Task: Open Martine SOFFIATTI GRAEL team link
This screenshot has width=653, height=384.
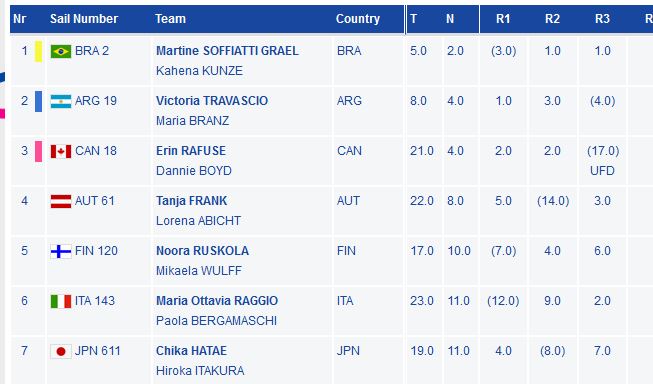Action: pyautogui.click(x=227, y=51)
